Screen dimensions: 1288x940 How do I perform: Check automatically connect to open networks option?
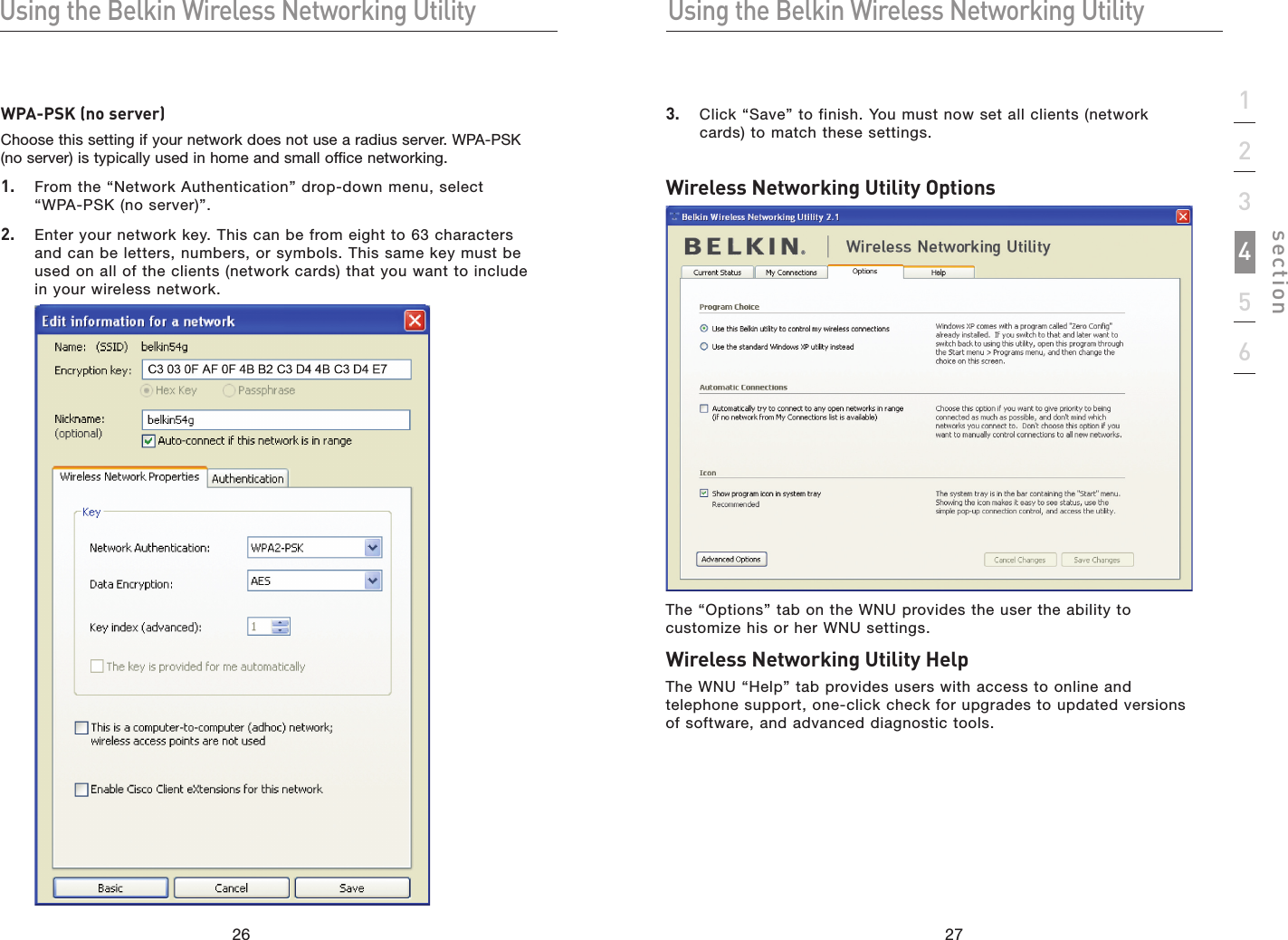click(704, 408)
